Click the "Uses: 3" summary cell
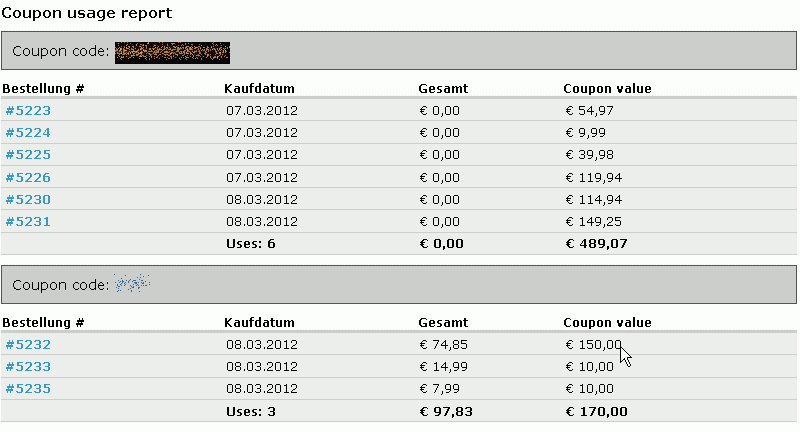The height and width of the screenshot is (432, 800). [x=251, y=411]
